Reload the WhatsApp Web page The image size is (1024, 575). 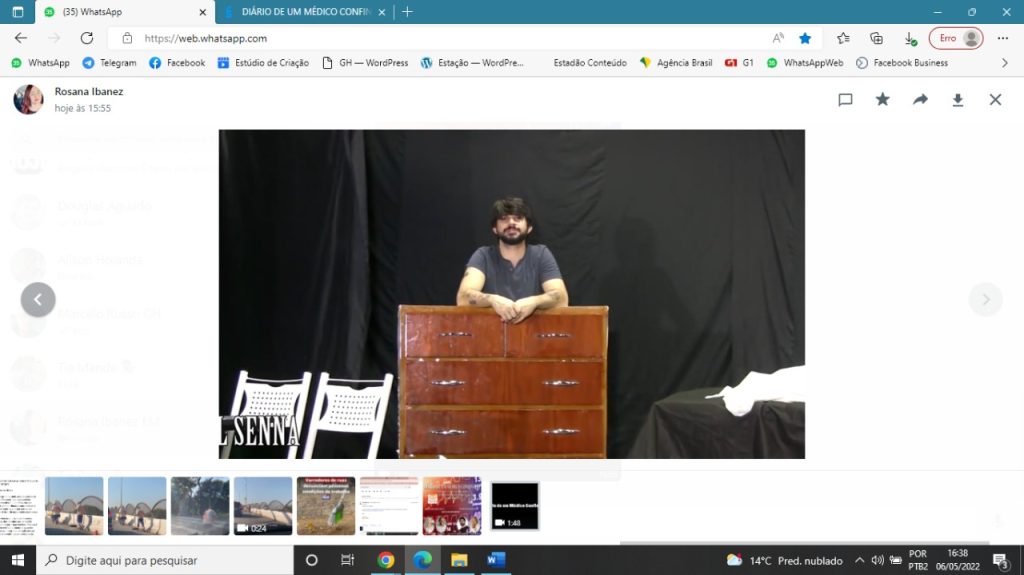[x=87, y=38]
